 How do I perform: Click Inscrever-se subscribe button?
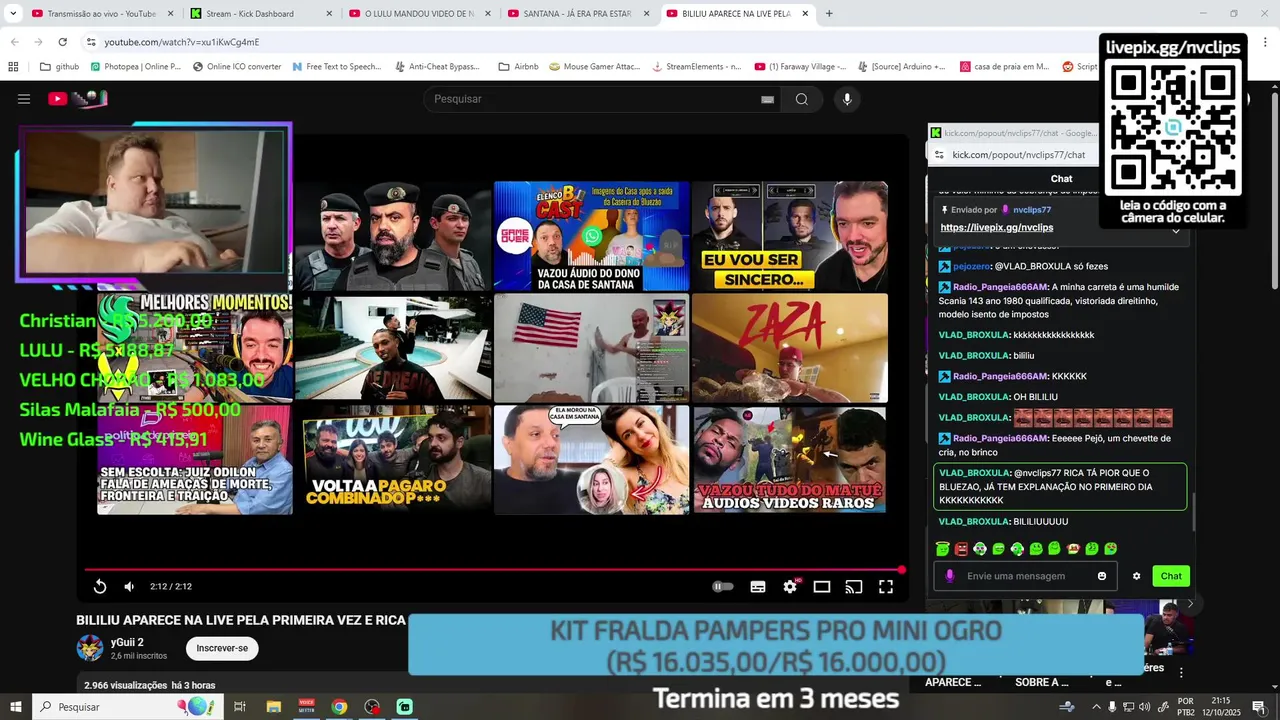[222, 648]
